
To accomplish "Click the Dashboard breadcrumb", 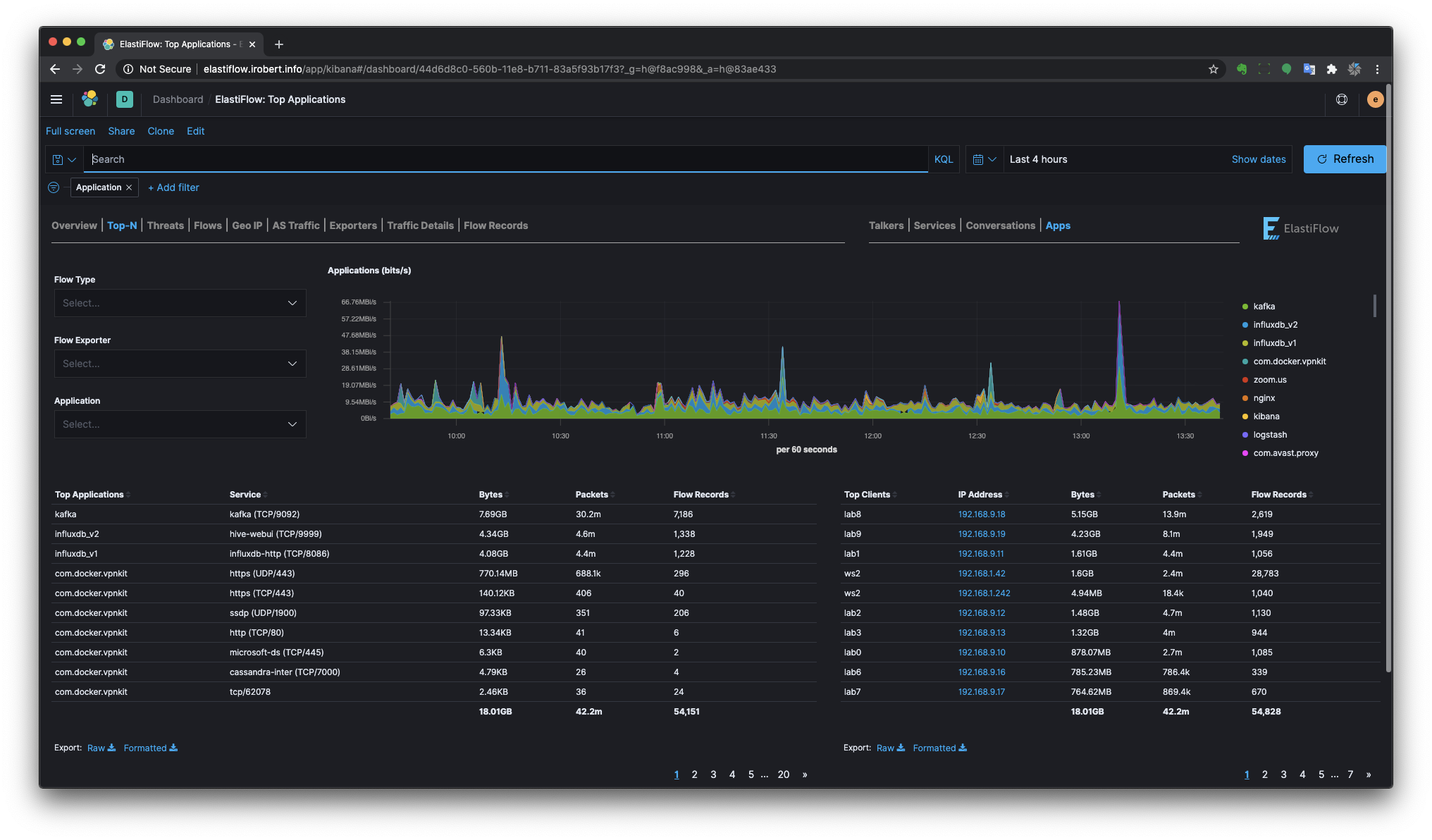I will pos(178,99).
